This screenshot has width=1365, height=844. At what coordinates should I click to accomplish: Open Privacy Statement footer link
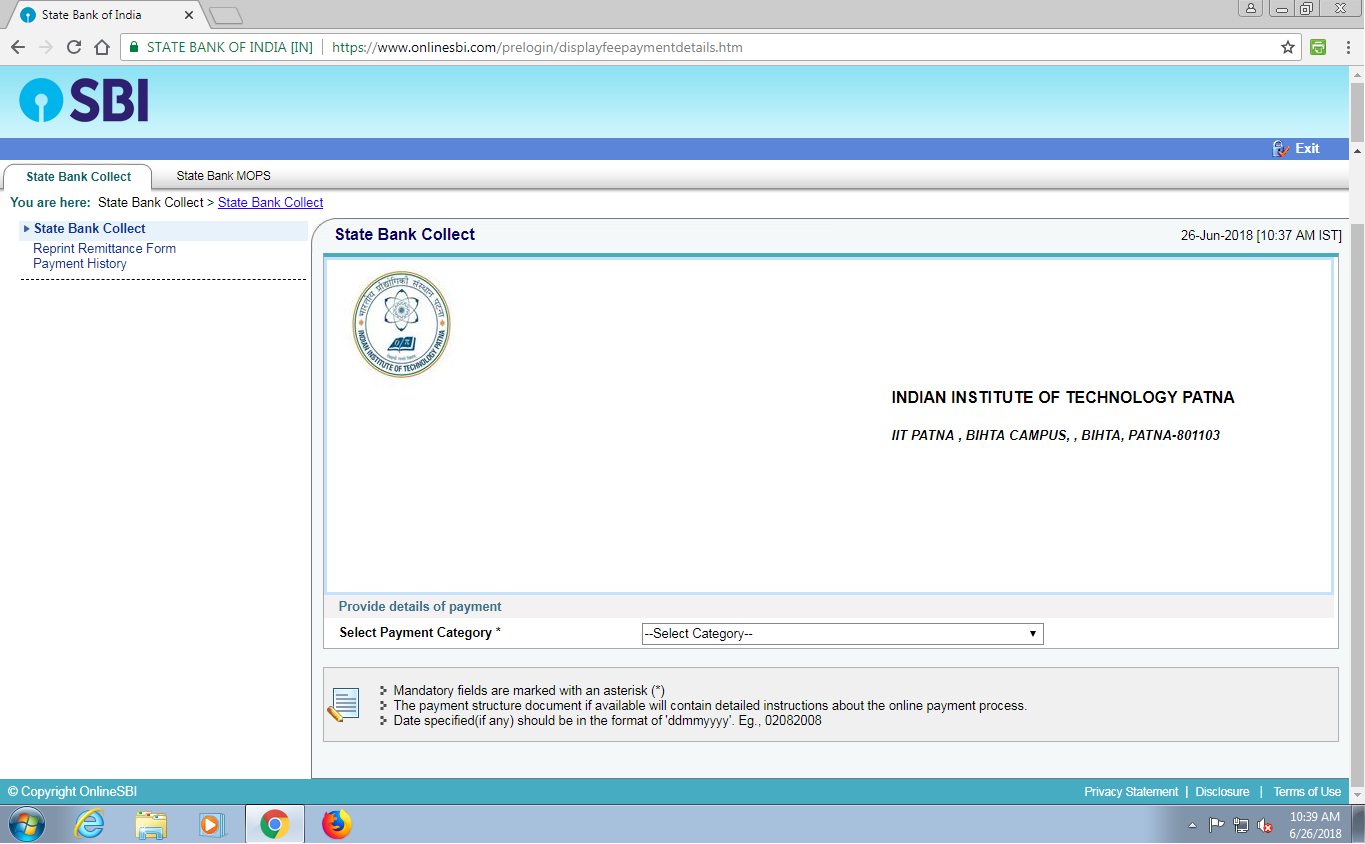[1131, 792]
